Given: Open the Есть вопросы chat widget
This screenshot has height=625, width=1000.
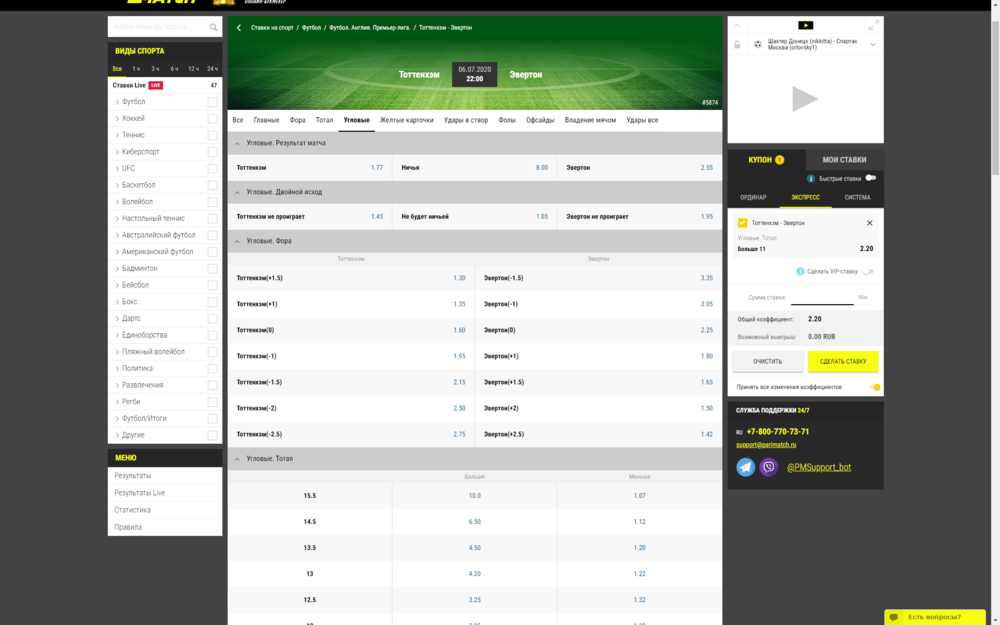Looking at the screenshot, I should click(x=935, y=617).
